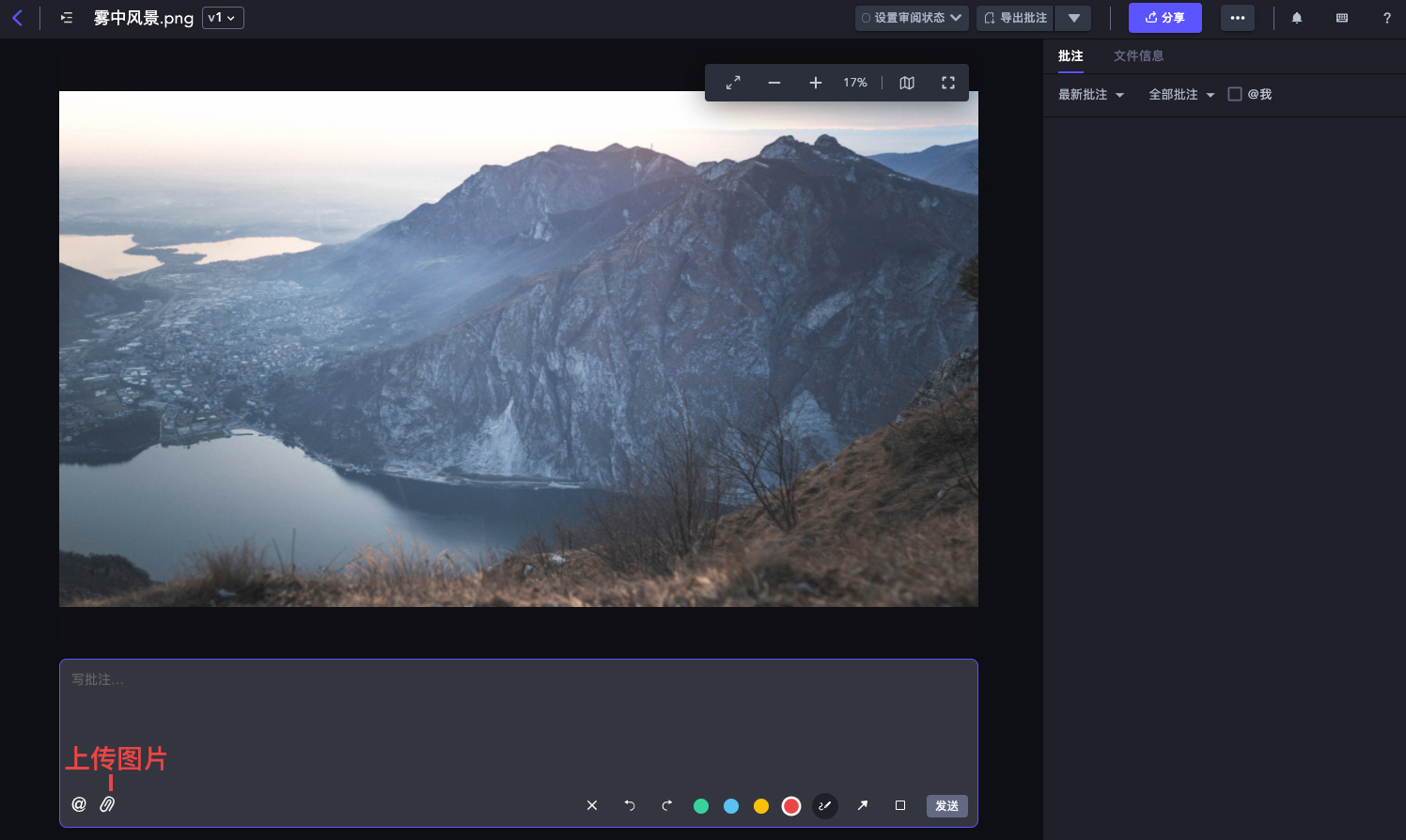Screen dimensions: 1406x840
Task: Switch to the 文件信息 tab
Action: (x=1138, y=56)
